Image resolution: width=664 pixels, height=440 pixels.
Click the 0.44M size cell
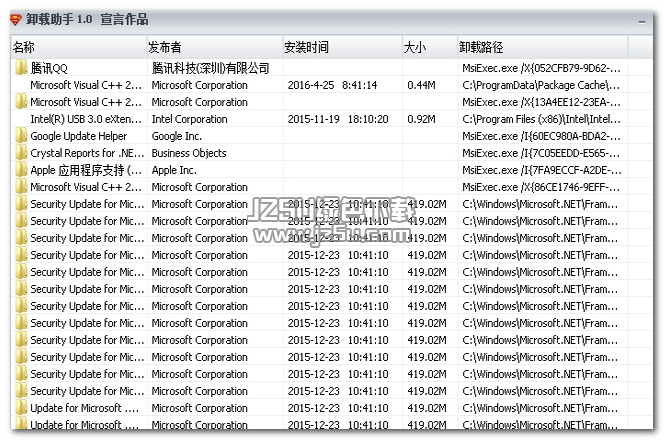tap(421, 85)
